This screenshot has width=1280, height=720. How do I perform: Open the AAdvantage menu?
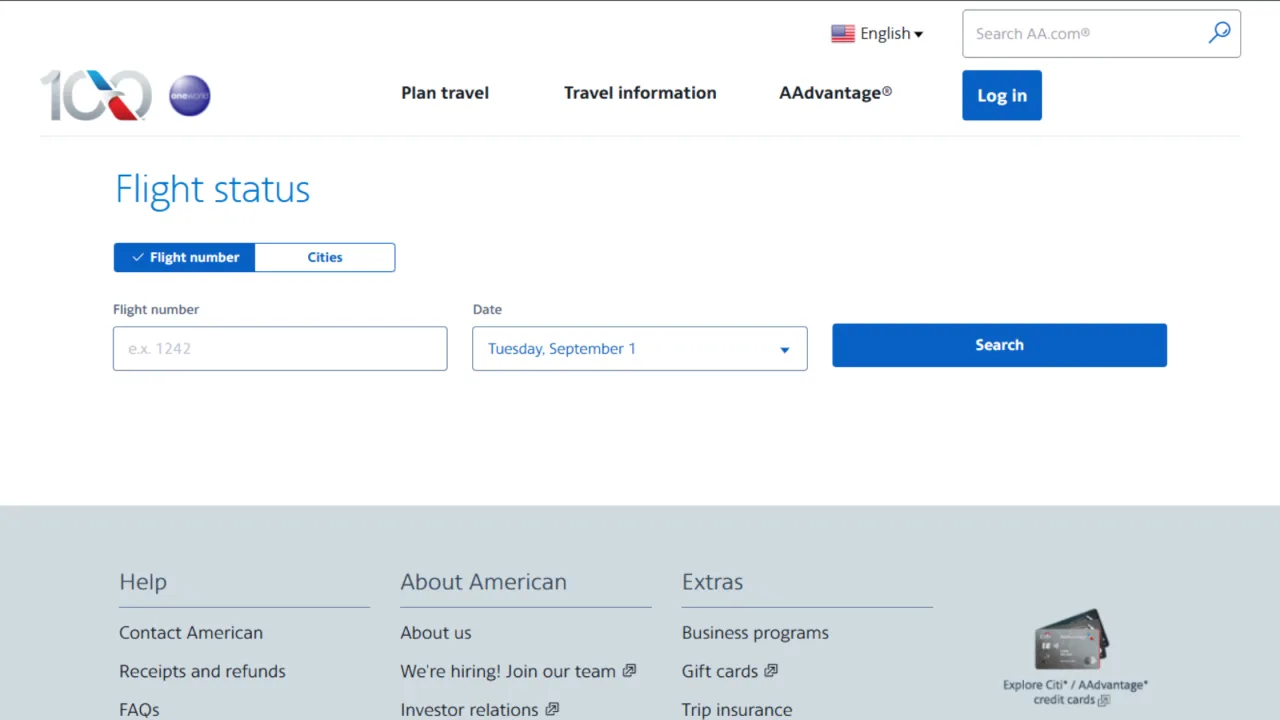coord(836,93)
